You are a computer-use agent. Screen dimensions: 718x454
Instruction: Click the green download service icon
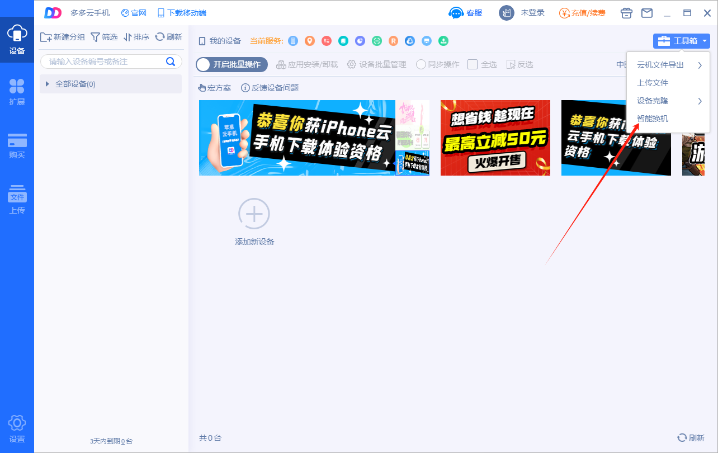[x=443, y=41]
